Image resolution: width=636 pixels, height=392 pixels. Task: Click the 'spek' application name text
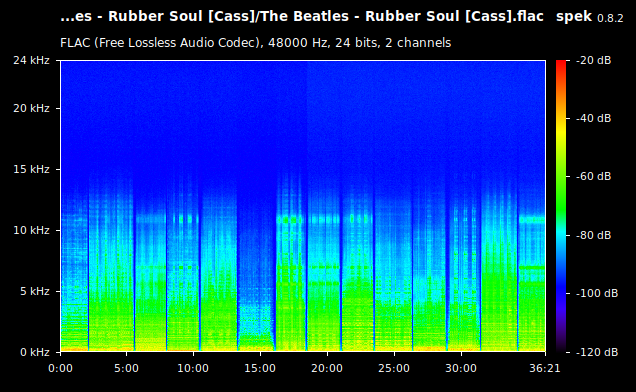(x=574, y=17)
